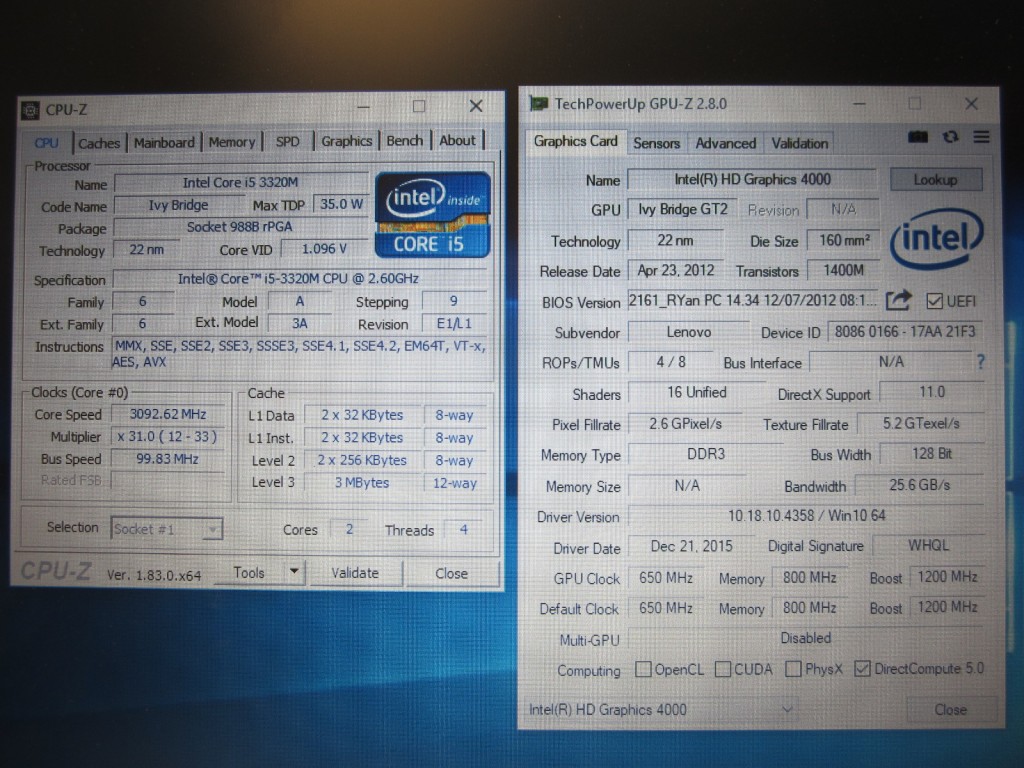Open the Validation tab in GPU-Z

[799, 143]
